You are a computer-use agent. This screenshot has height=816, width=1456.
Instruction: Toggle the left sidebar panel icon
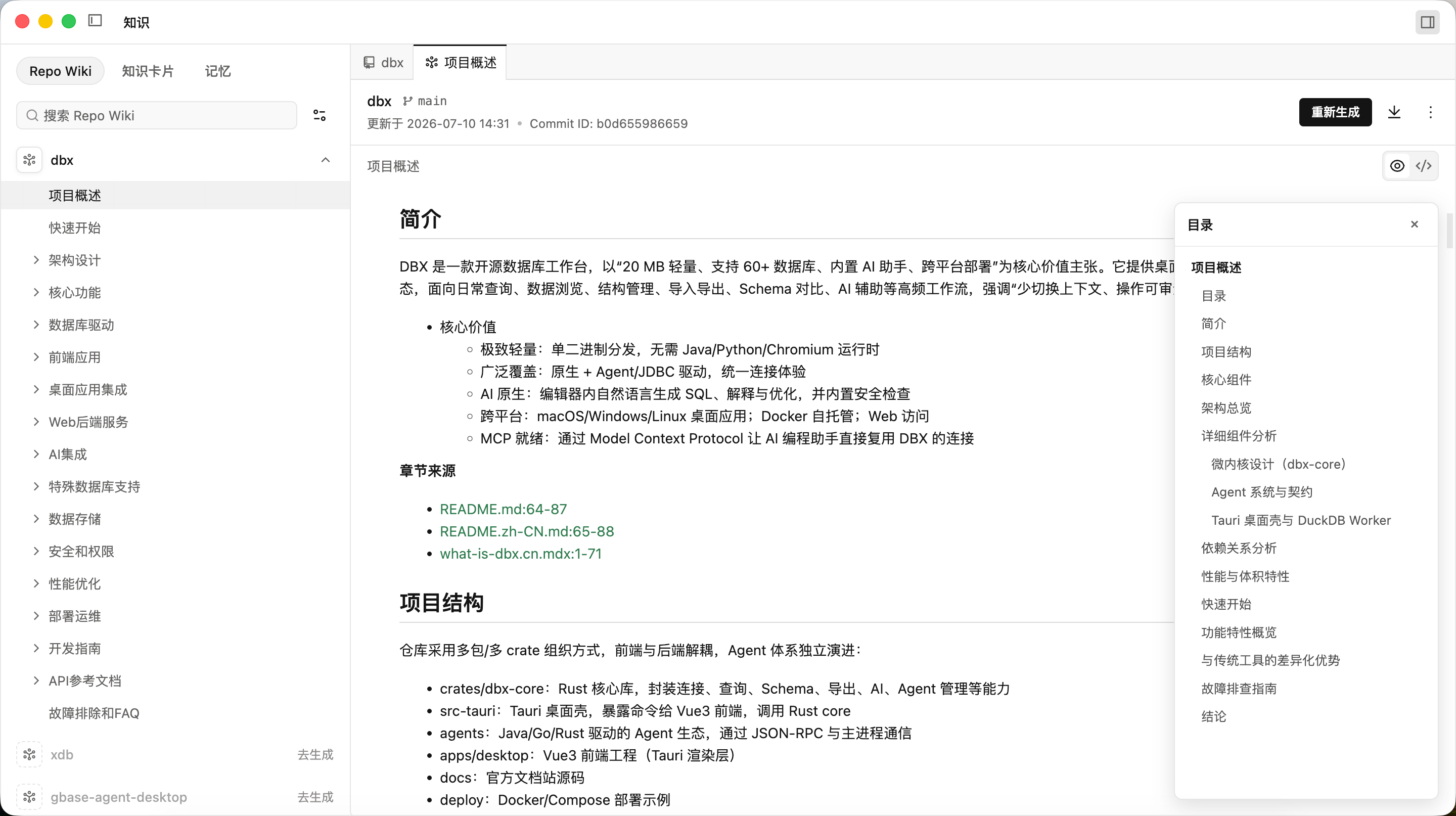tap(95, 21)
